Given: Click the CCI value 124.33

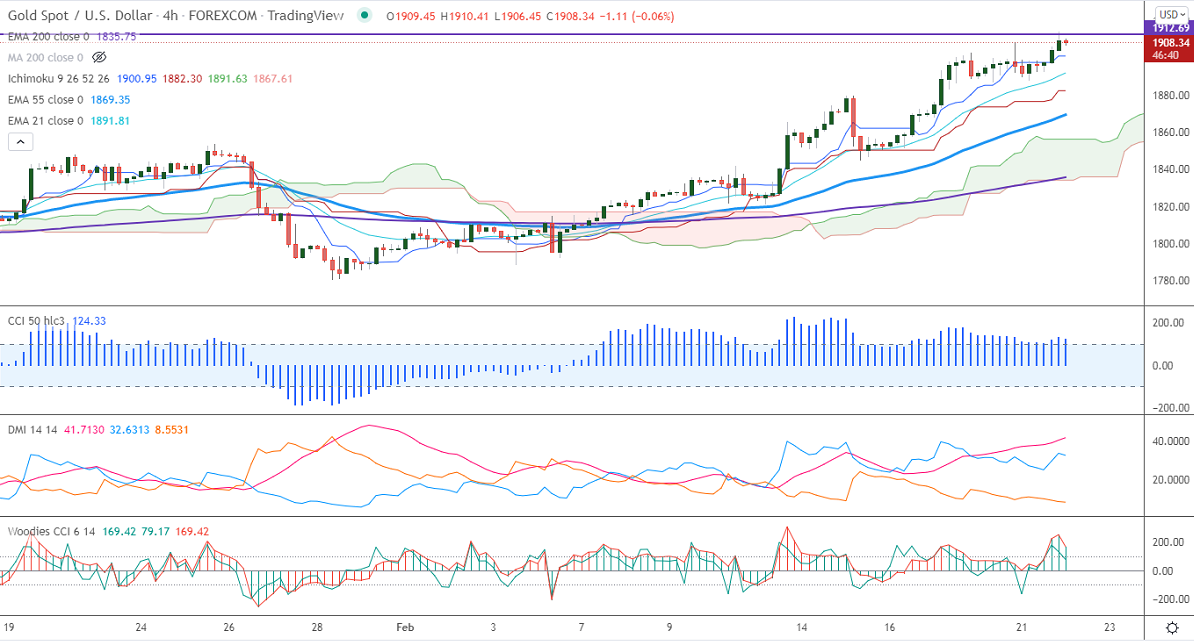Looking at the screenshot, I should (89, 321).
